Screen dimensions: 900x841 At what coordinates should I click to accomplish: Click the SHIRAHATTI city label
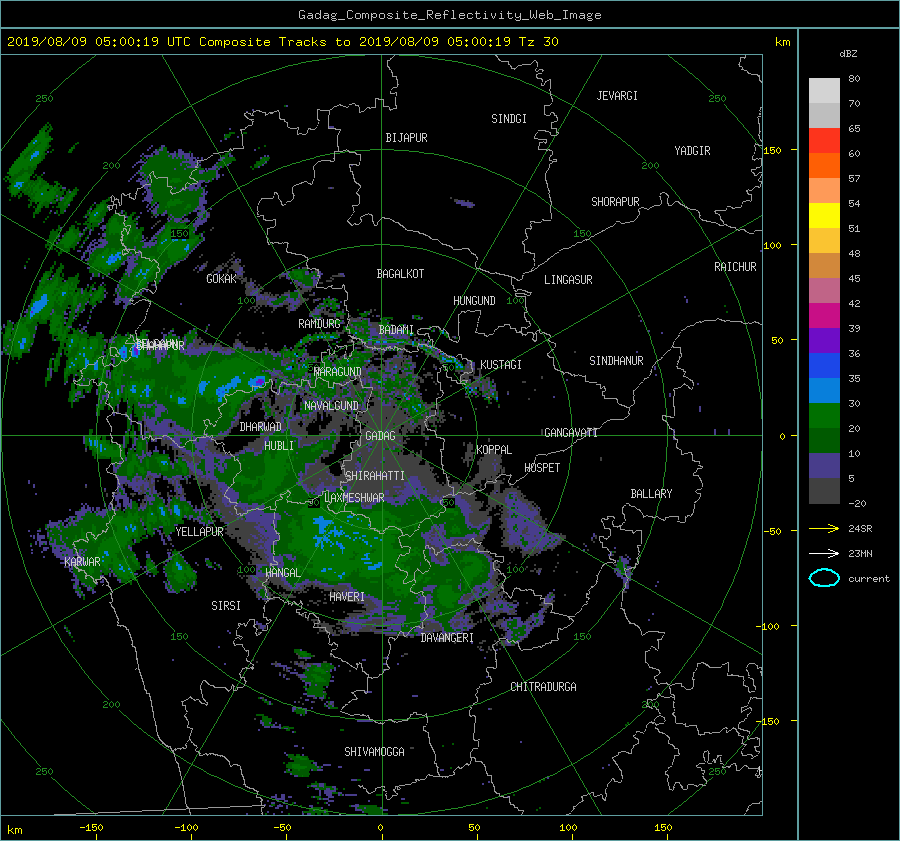(375, 476)
